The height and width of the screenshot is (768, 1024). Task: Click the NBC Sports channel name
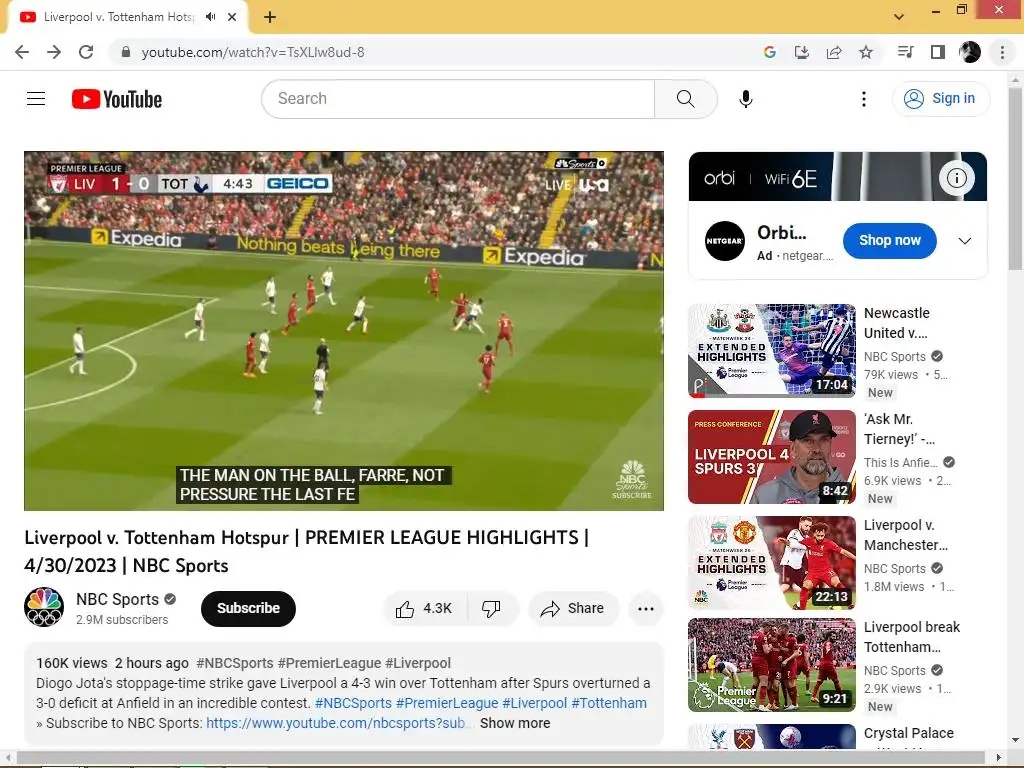point(118,599)
